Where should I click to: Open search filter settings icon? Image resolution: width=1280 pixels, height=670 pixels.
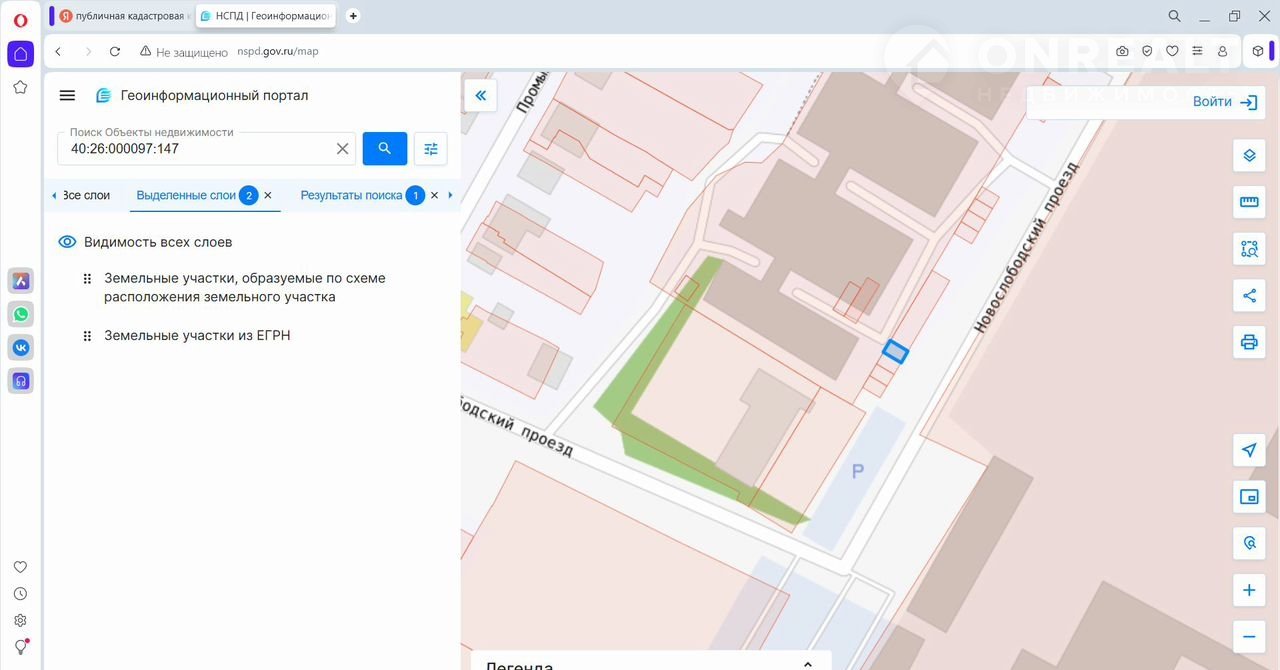431,149
